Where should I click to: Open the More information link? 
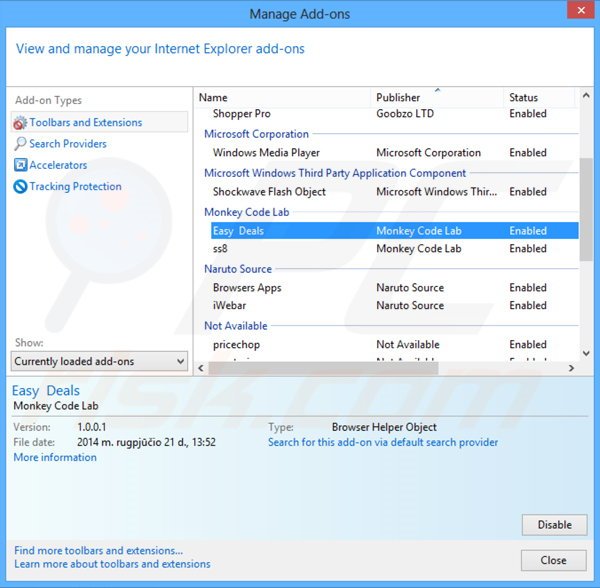[55, 458]
